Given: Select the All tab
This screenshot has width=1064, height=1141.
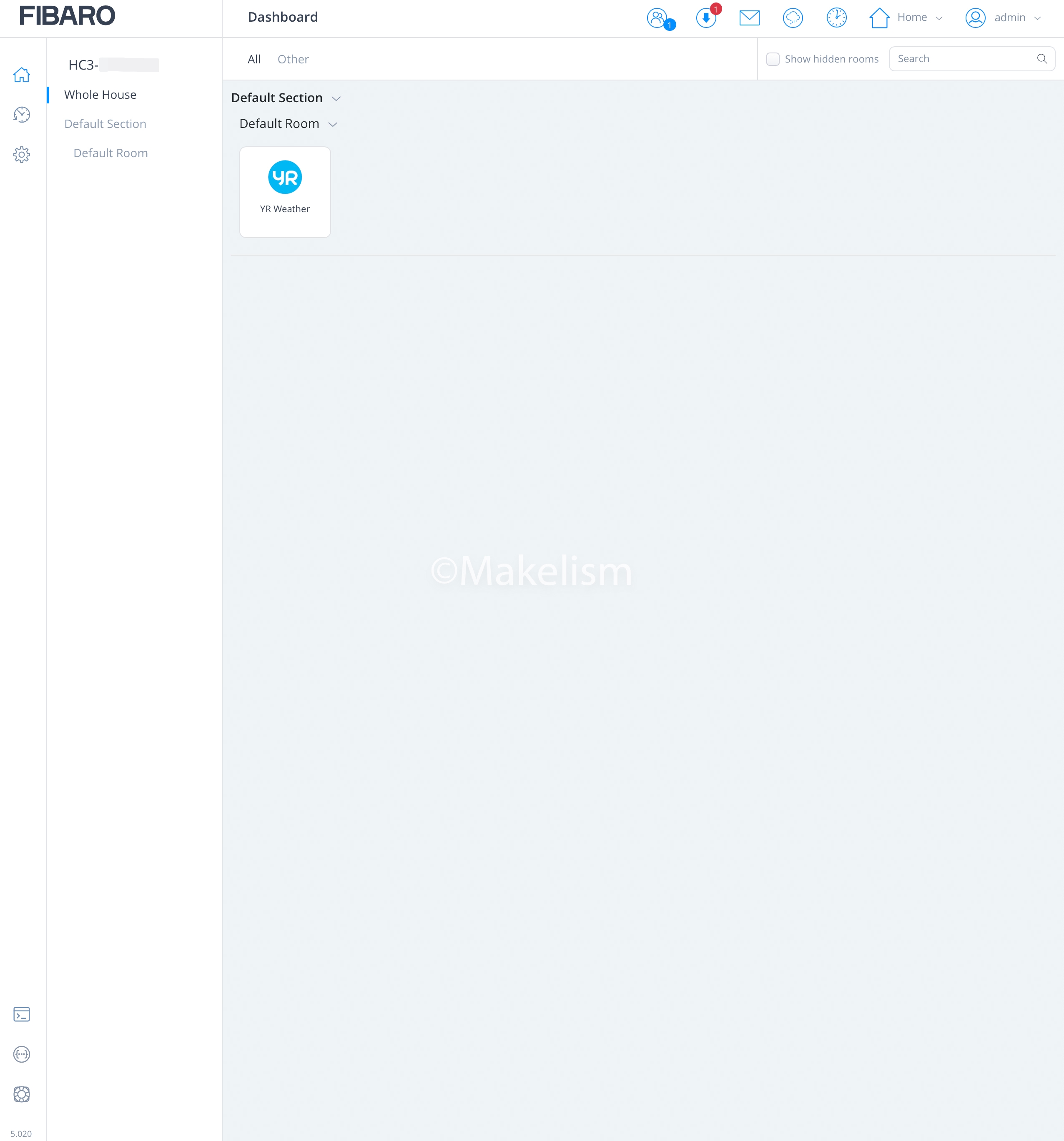Looking at the screenshot, I should point(253,59).
